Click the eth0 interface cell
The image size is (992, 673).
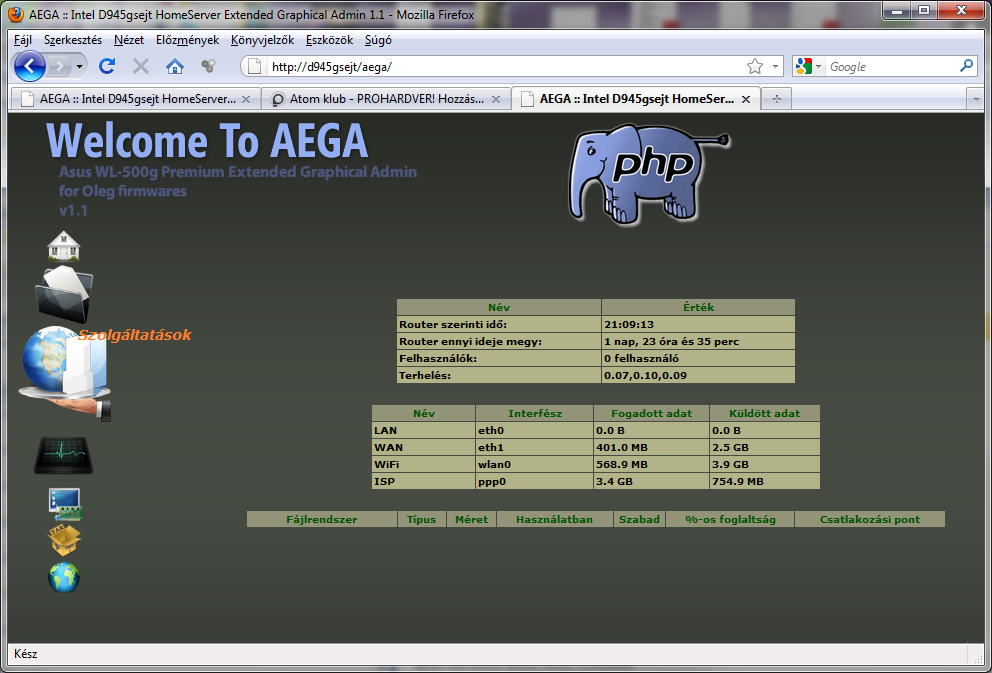535,430
